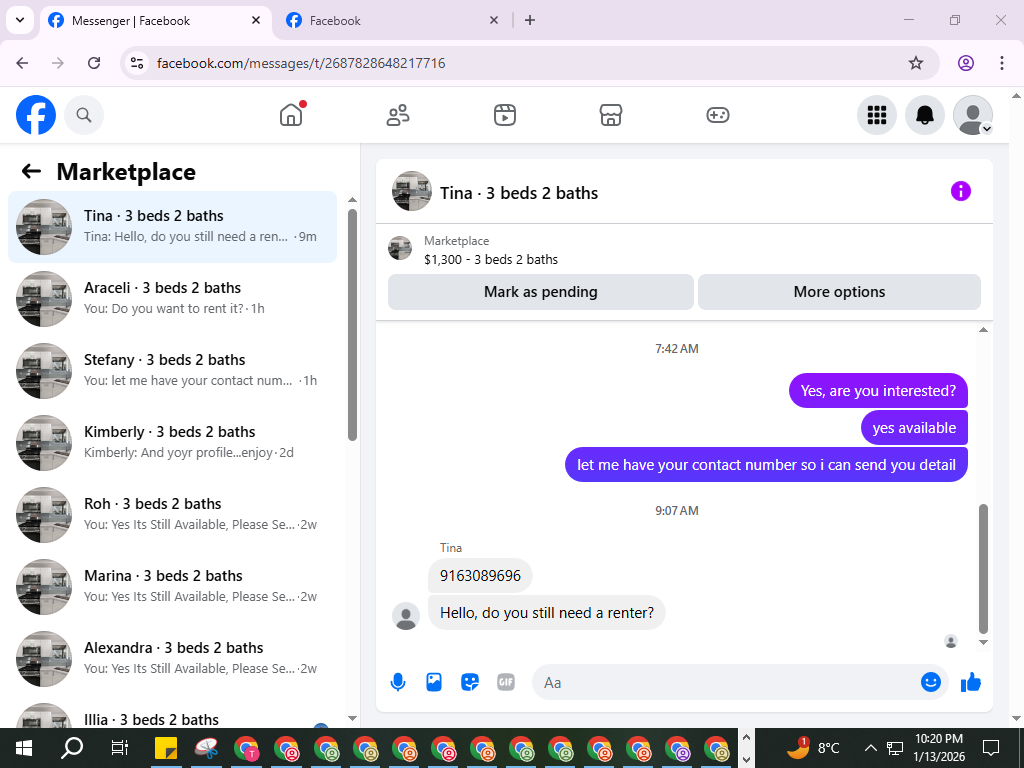Open the Marina conversation
This screenshot has width=1024, height=768.
click(x=172, y=586)
